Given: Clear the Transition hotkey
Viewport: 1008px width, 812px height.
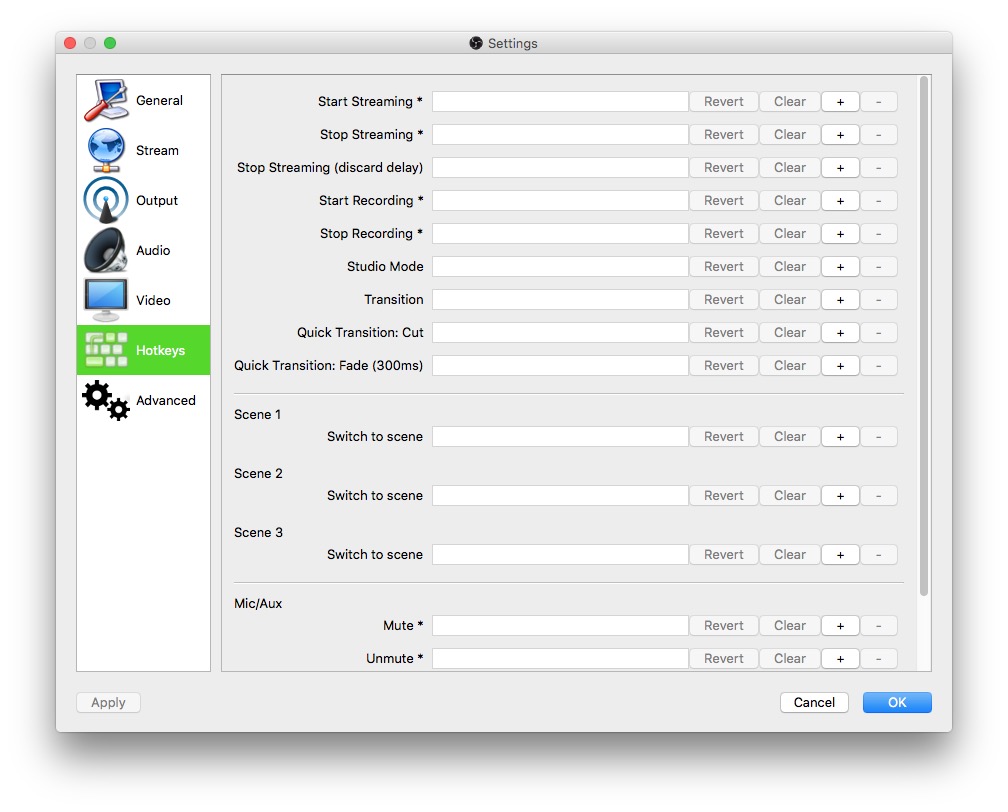Looking at the screenshot, I should [789, 300].
